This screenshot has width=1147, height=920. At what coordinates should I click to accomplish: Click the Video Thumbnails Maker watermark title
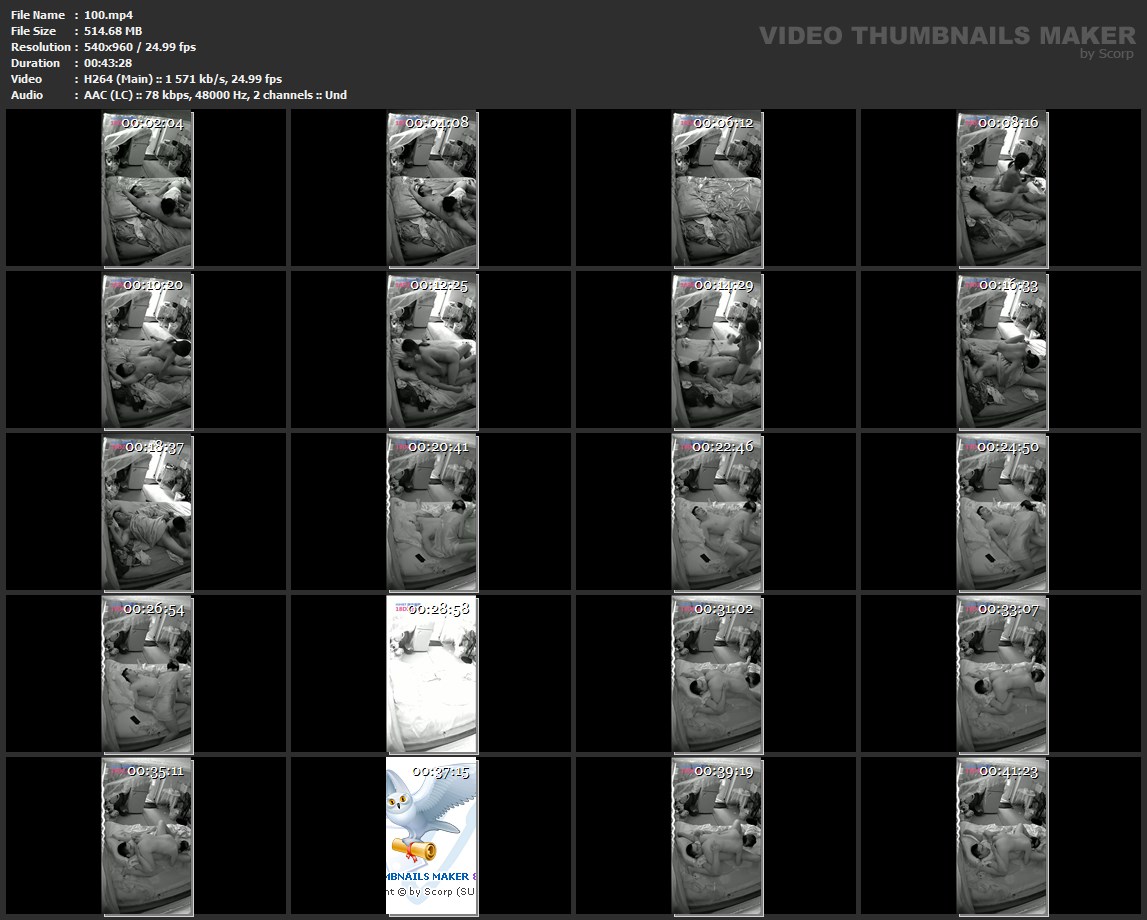[x=946, y=35]
